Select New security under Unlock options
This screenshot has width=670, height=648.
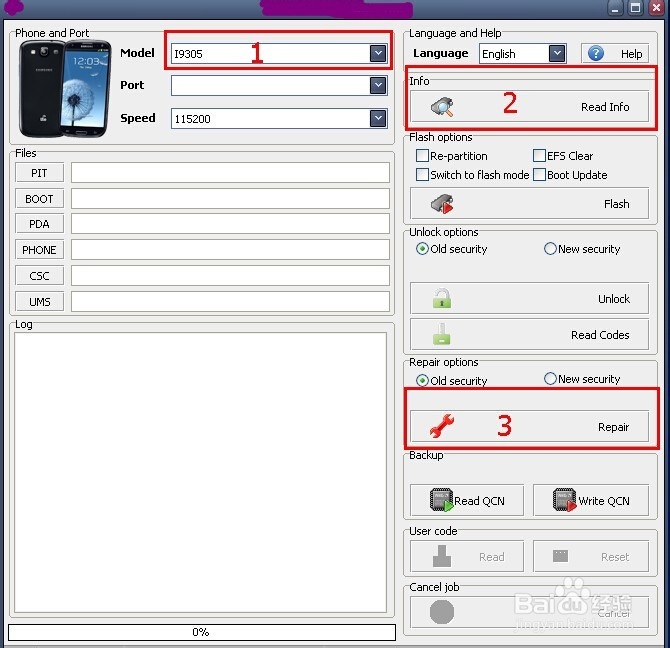click(x=550, y=249)
